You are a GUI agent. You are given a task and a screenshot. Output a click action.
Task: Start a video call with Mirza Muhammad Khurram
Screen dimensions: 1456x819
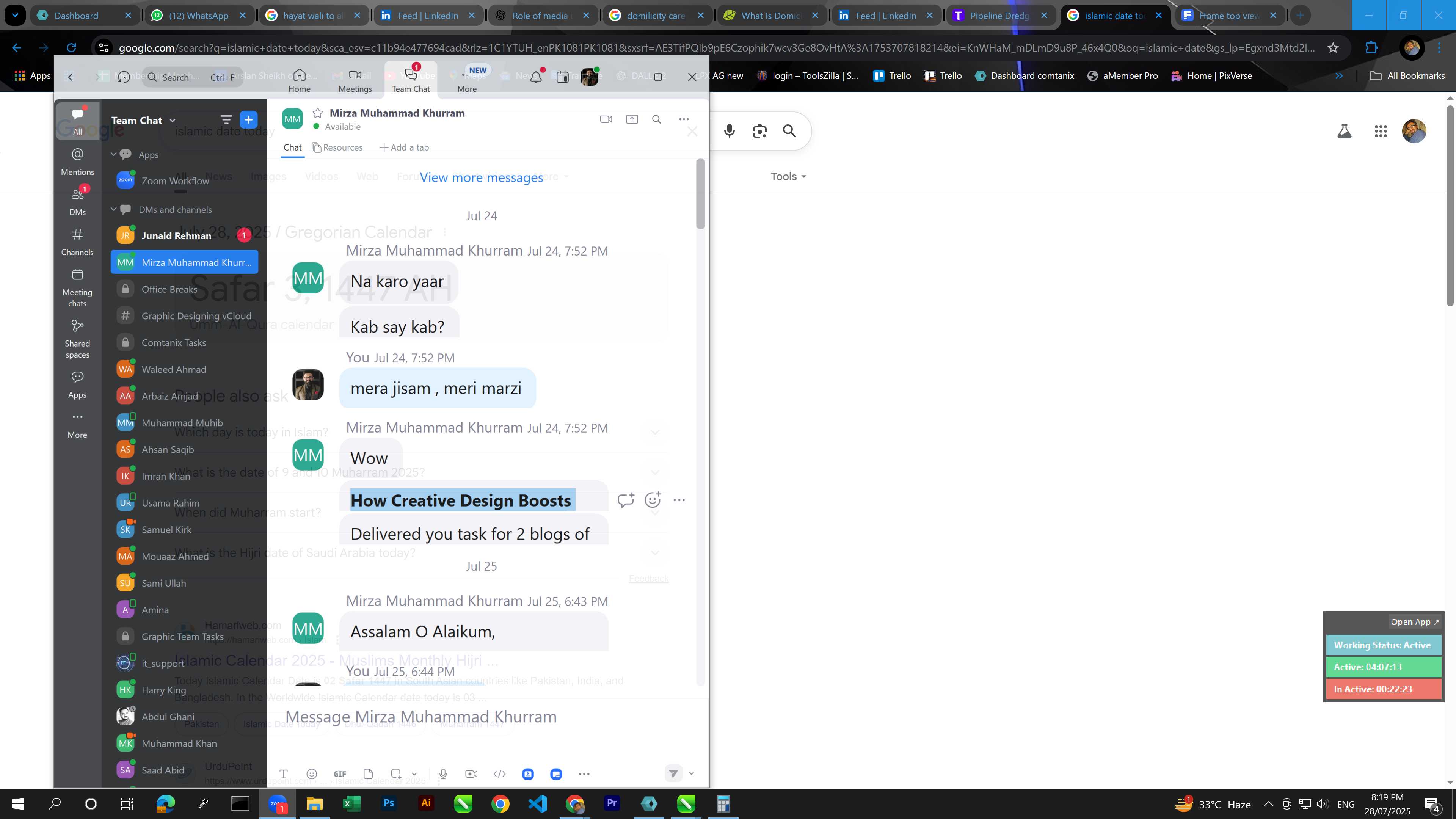coord(606,119)
